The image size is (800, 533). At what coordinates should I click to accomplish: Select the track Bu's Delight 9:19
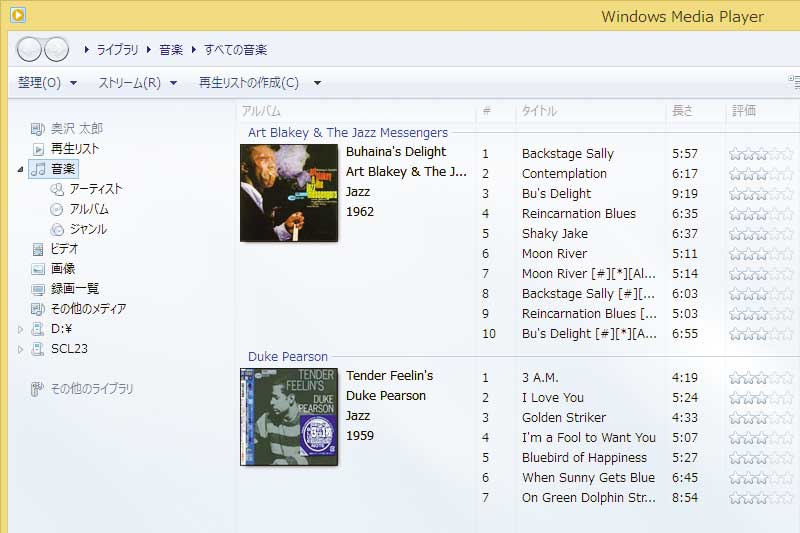[x=556, y=193]
